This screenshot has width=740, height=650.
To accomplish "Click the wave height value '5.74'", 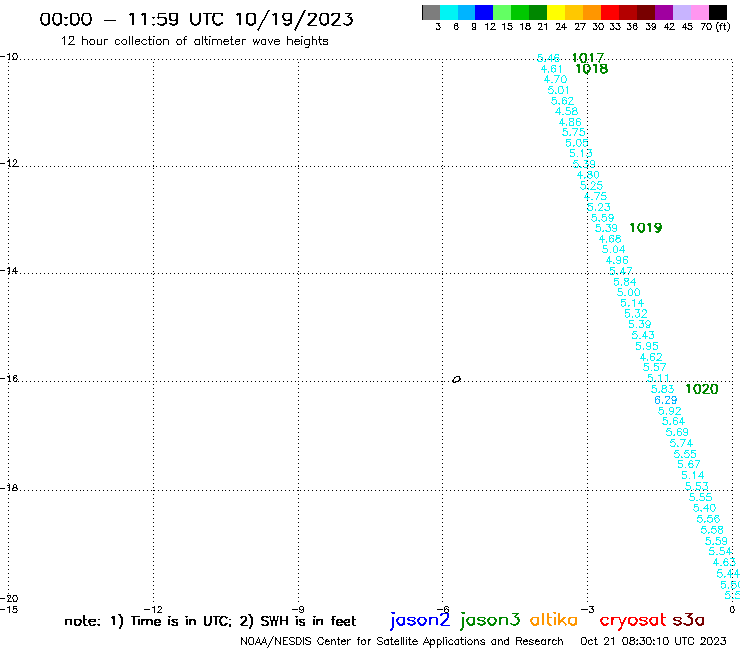I will point(681,443).
